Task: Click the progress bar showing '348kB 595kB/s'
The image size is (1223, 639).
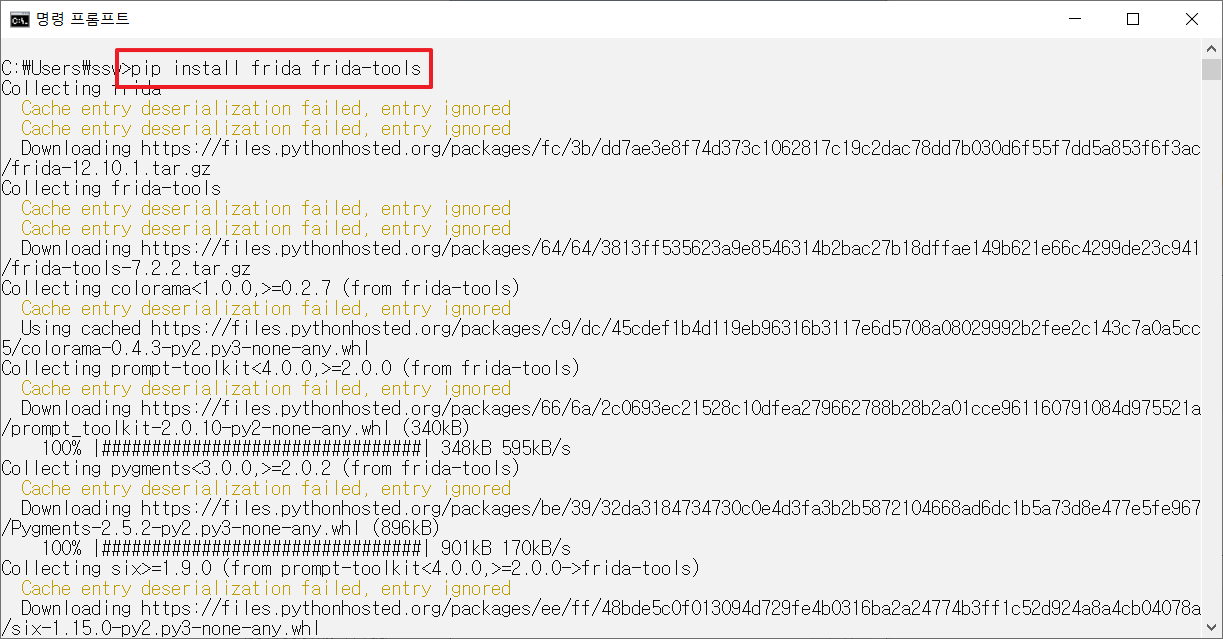Action: 306,448
